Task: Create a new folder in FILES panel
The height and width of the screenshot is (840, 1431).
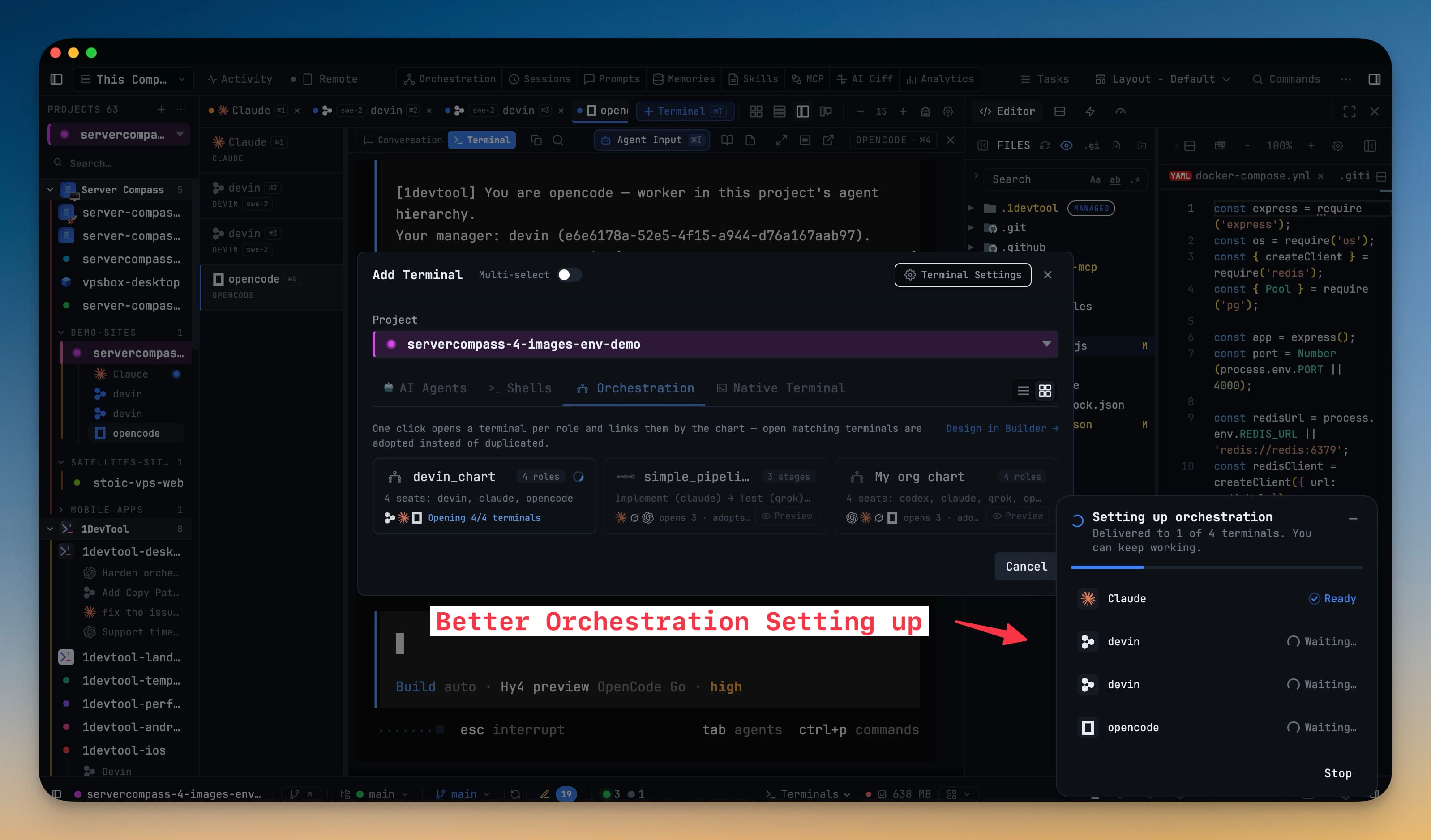Action: click(x=1141, y=145)
